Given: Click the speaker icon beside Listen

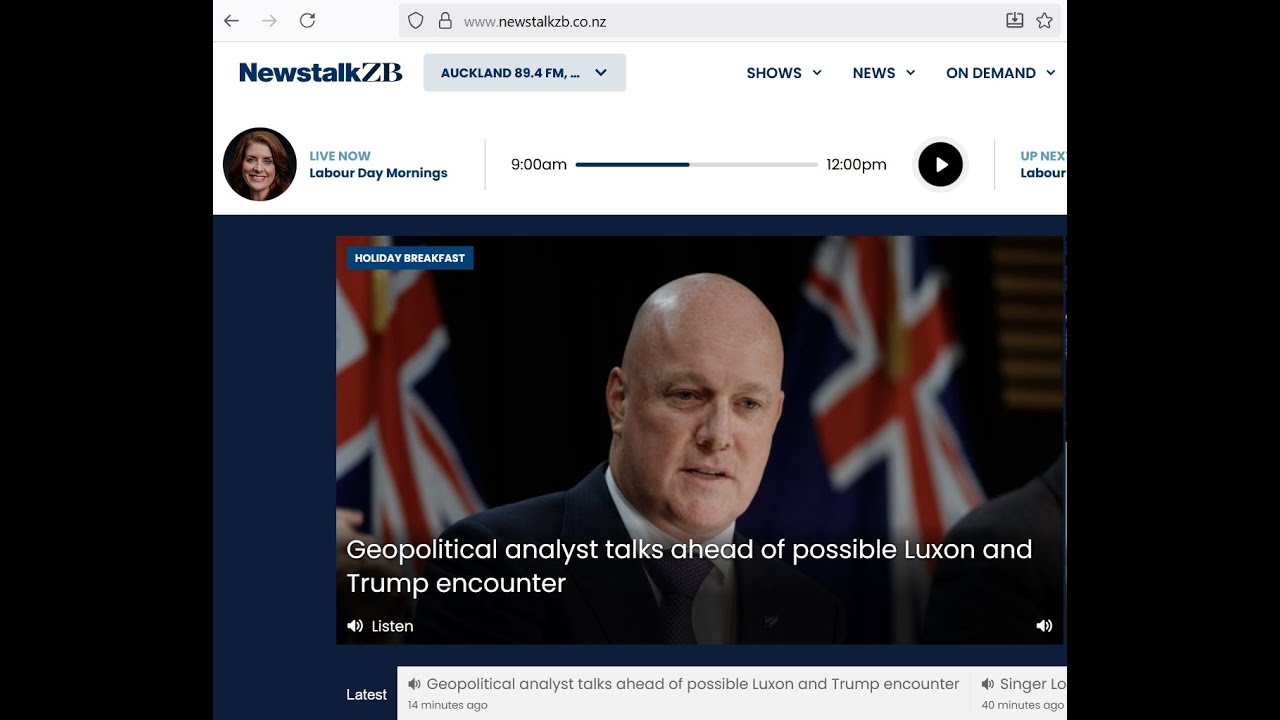Looking at the screenshot, I should [355, 626].
